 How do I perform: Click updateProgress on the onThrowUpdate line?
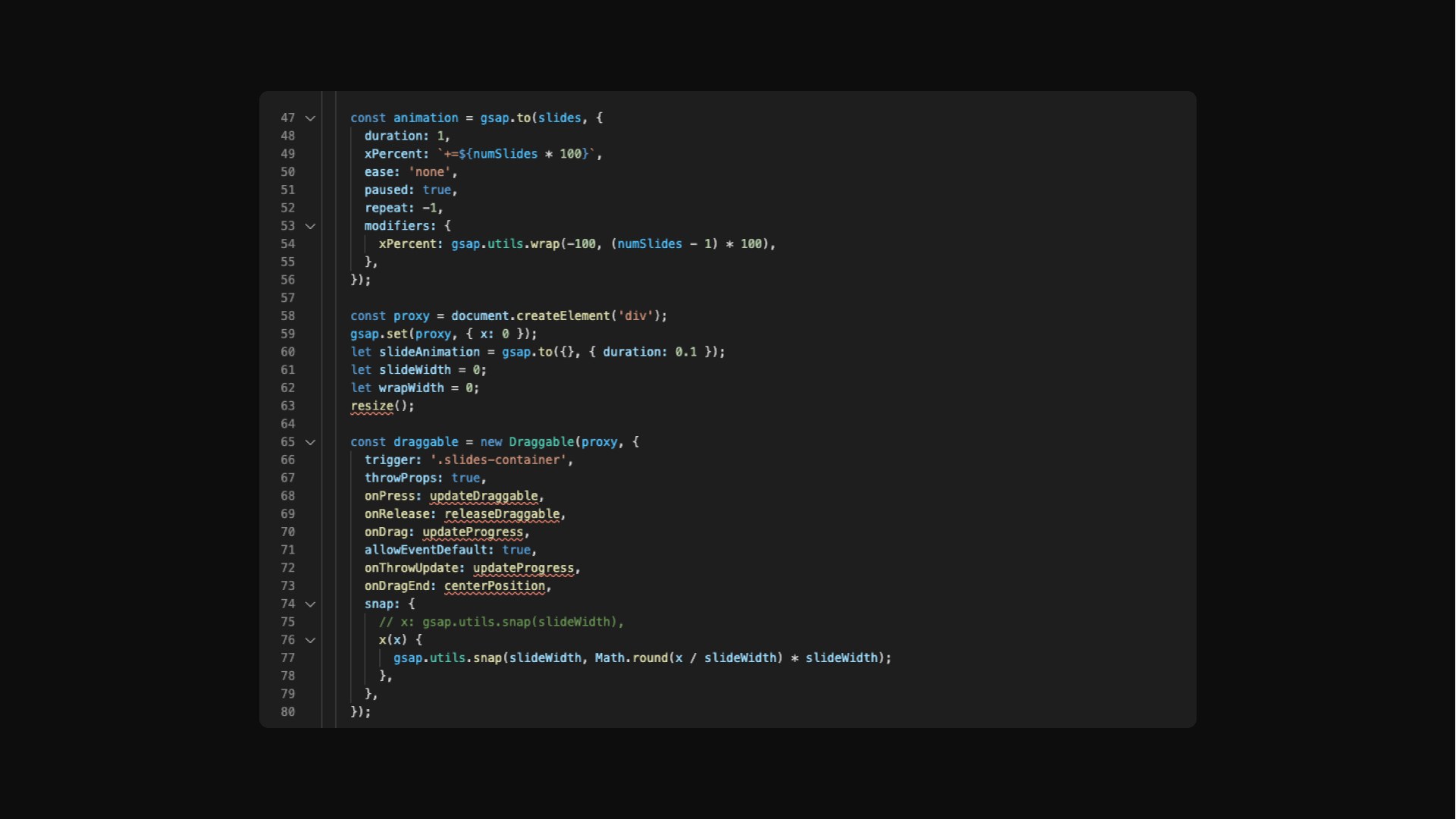(523, 568)
